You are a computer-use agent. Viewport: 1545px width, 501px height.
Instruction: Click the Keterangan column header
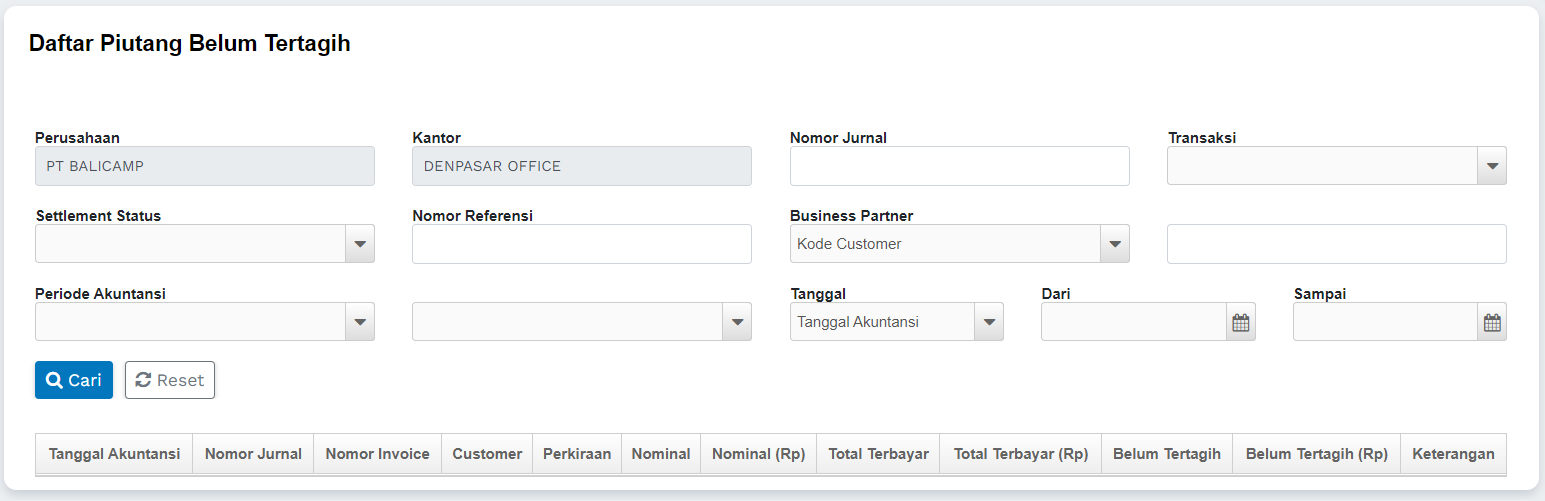pos(1453,454)
